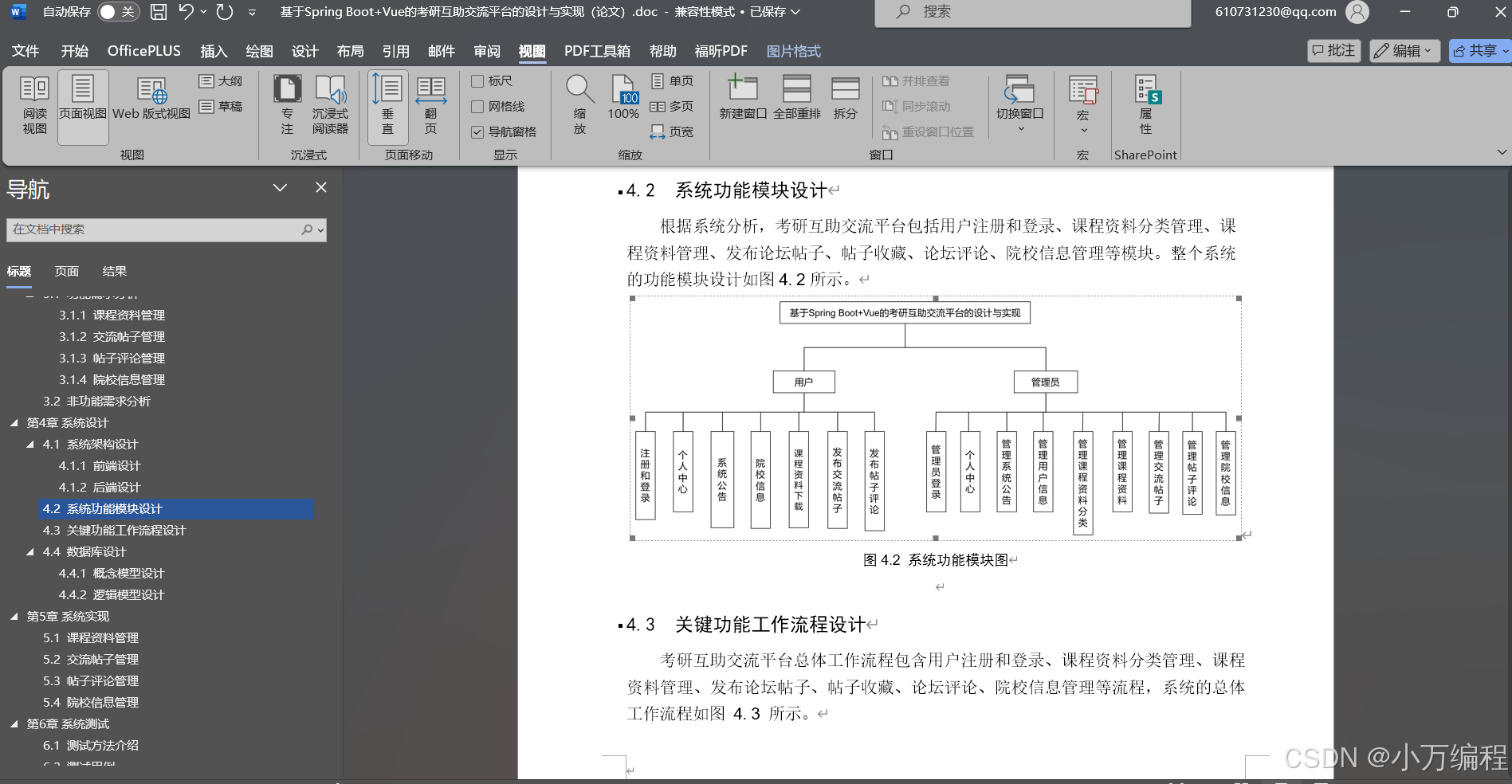The height and width of the screenshot is (784, 1512).
Task: Switch to Web 版式视图
Action: coord(151,100)
